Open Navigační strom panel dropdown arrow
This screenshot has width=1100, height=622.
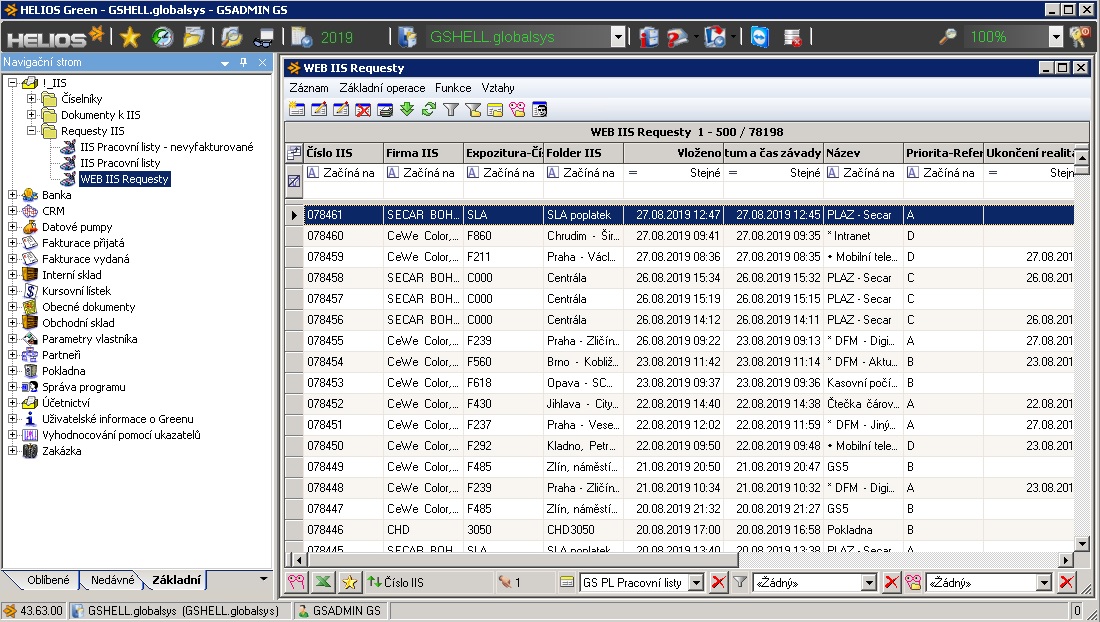(224, 63)
